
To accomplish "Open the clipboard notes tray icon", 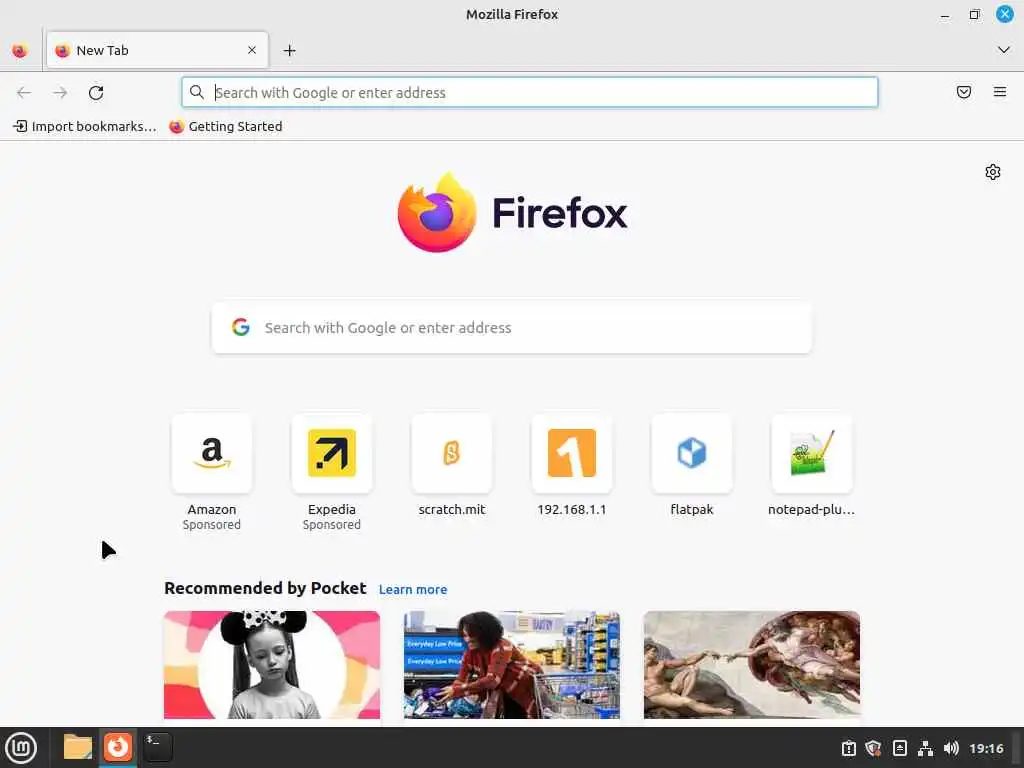I will pyautogui.click(x=900, y=748).
